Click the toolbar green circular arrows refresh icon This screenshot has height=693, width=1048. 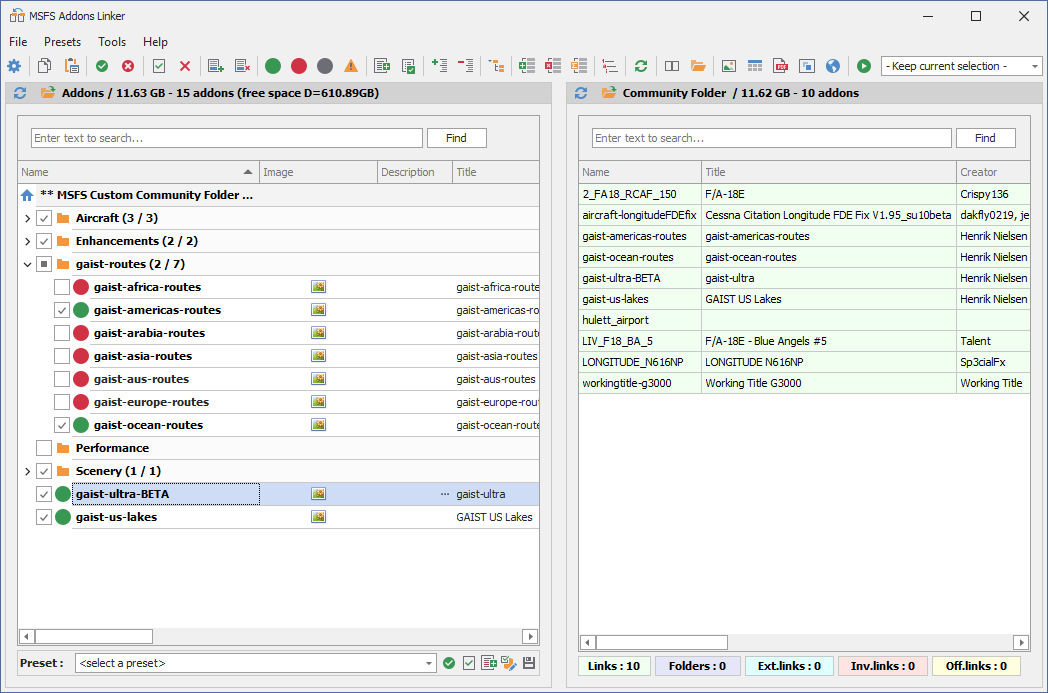pos(641,66)
